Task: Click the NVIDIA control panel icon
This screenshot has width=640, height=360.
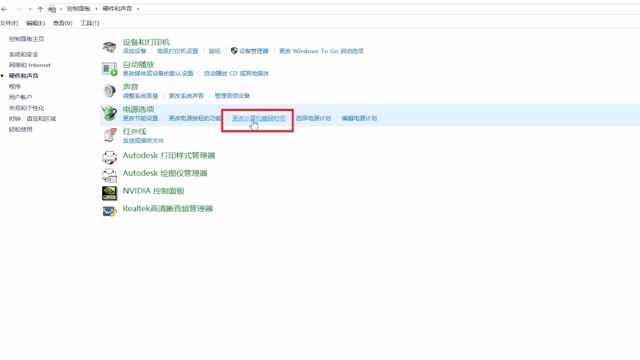Action: click(109, 193)
